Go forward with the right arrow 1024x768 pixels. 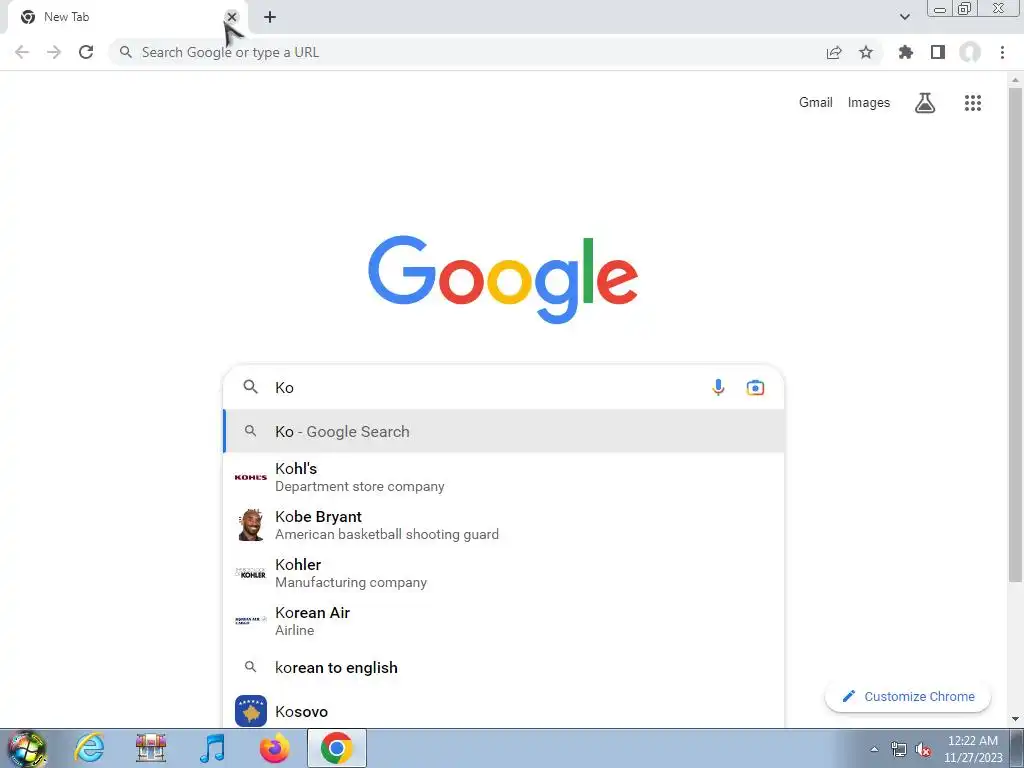(54, 52)
